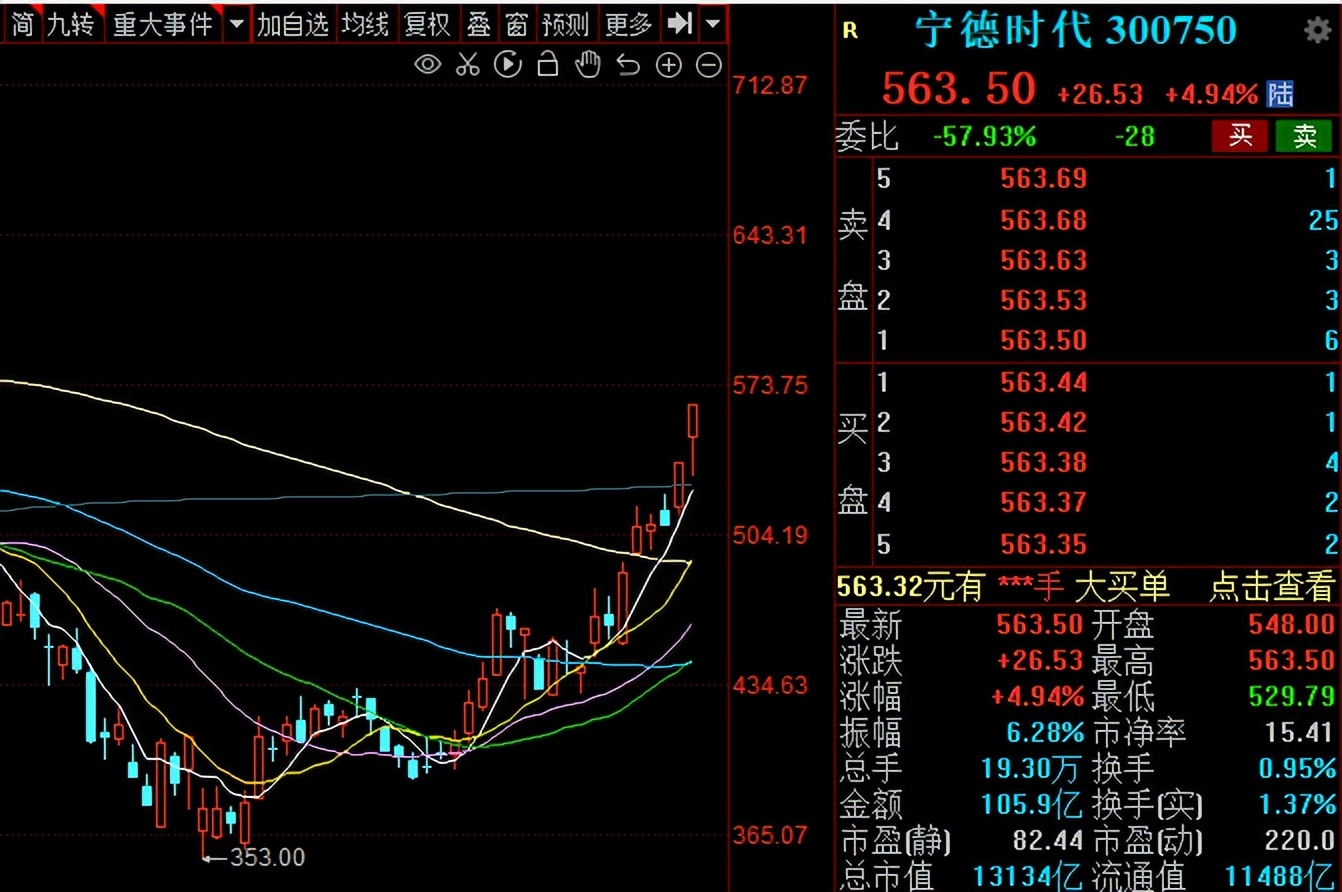
Task: Select buy level 1 price 563.44
Action: tap(1043, 382)
